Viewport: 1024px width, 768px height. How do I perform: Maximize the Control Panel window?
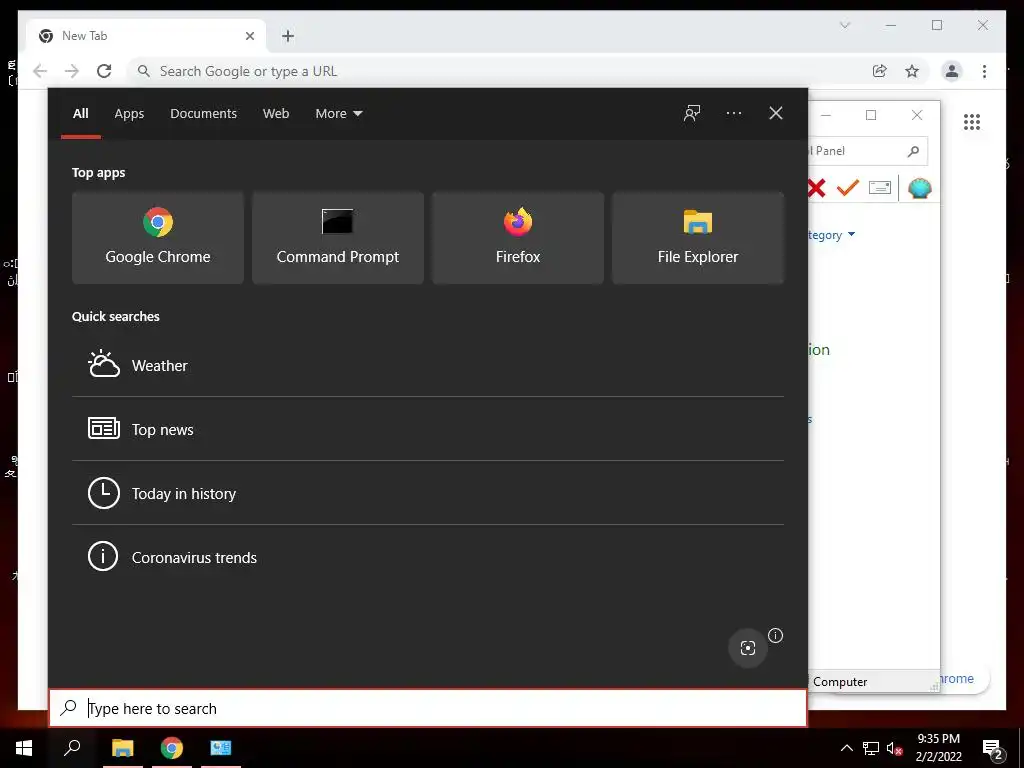871,116
